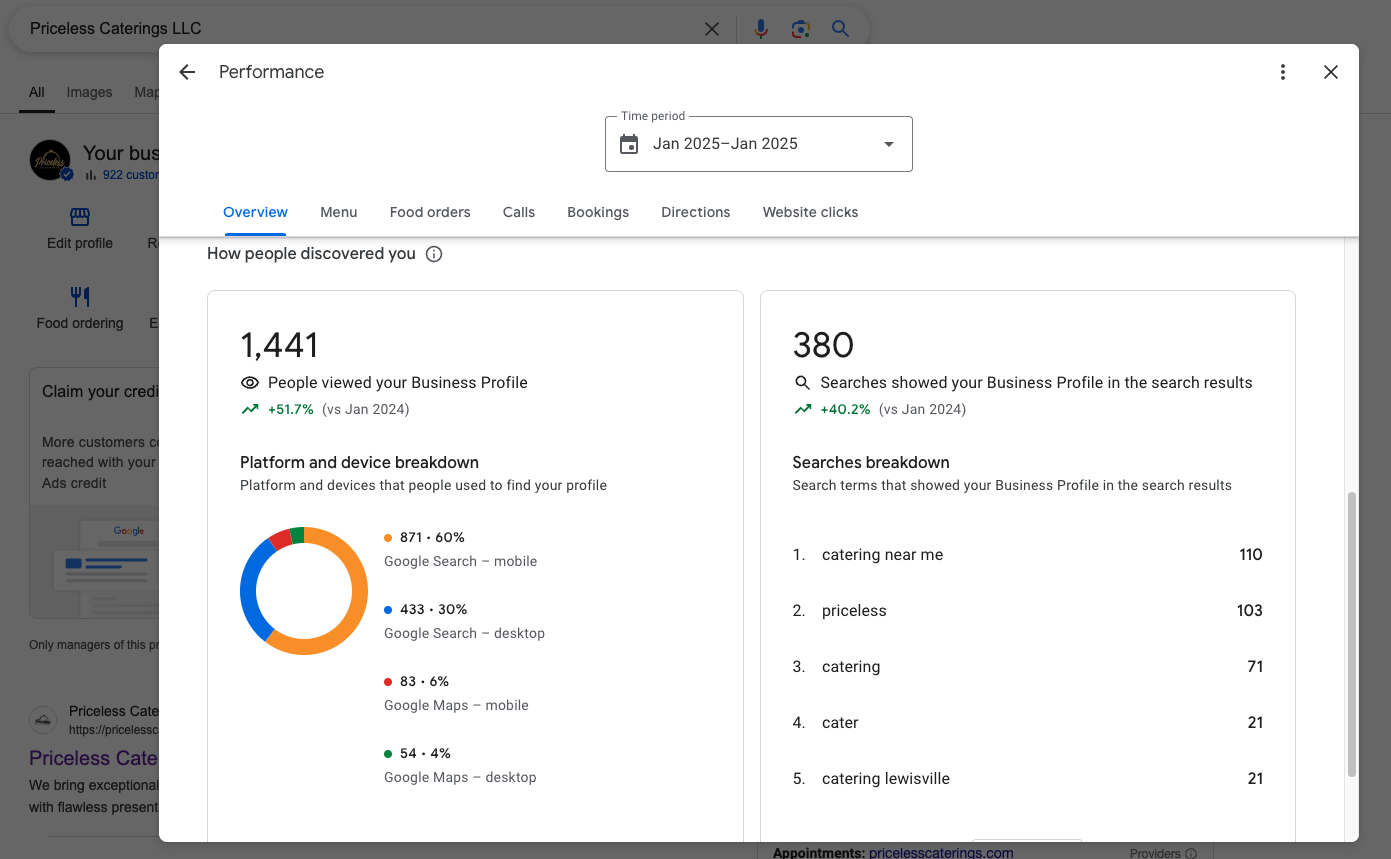Open the Food orders tab
Screen dimensions: 1391x859
coord(430,212)
